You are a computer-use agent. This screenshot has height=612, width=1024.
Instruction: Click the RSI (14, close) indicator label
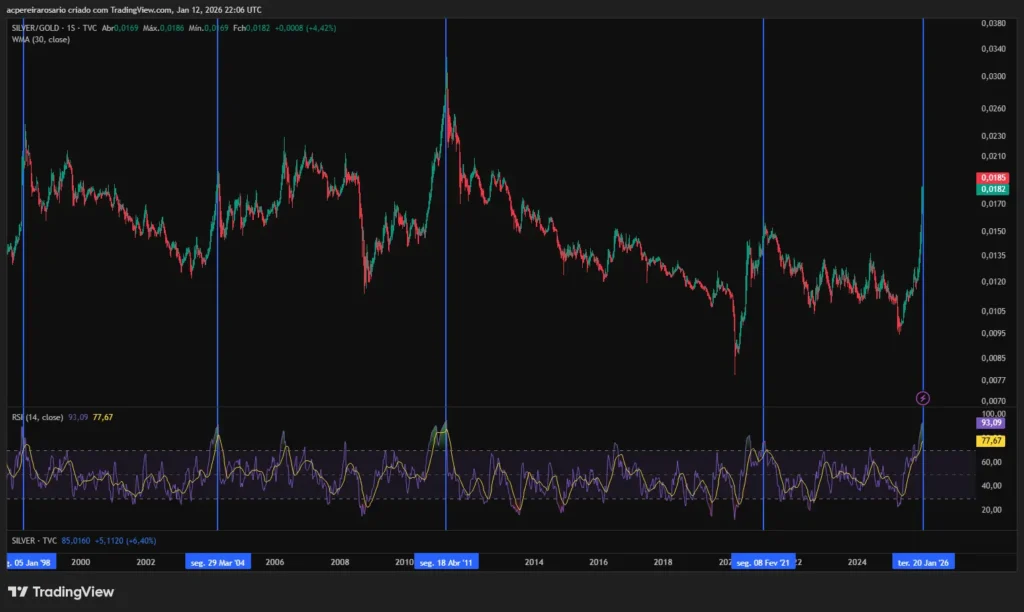pos(36,418)
